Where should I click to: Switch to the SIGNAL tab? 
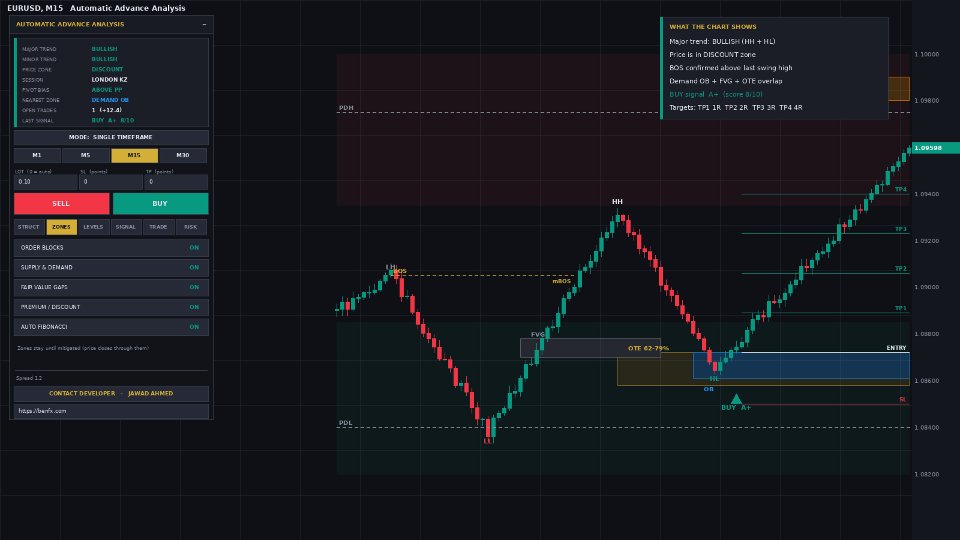click(126, 227)
